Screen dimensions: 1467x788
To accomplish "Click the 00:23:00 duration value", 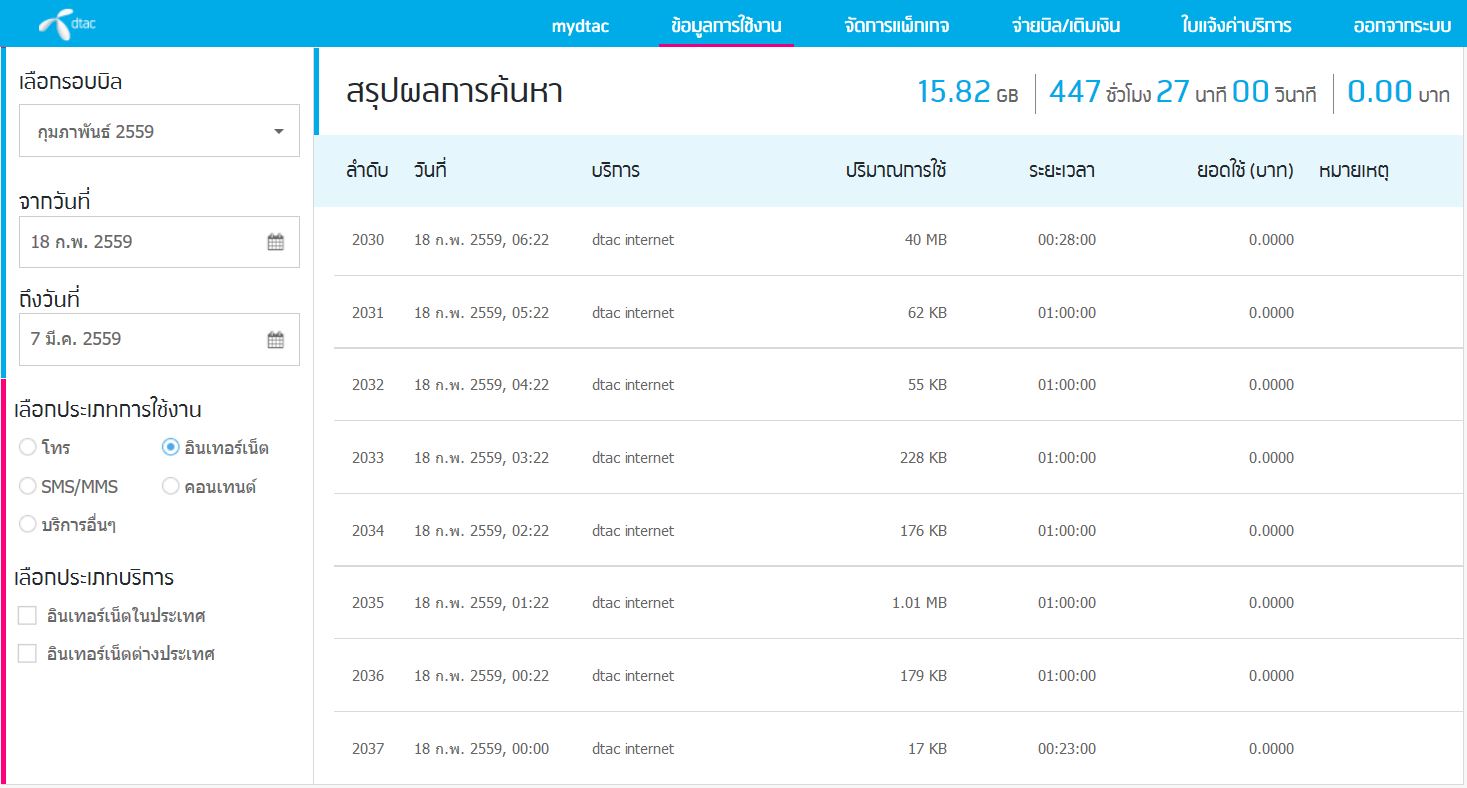I will coord(1067,749).
